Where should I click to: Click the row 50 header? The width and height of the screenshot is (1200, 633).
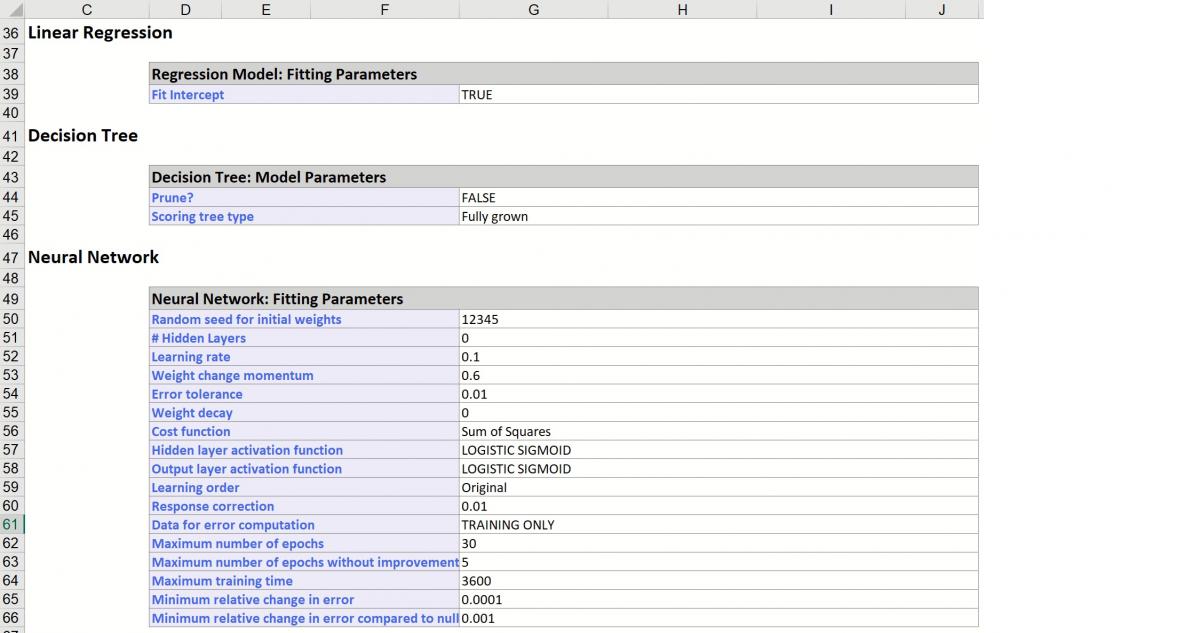(x=10, y=319)
